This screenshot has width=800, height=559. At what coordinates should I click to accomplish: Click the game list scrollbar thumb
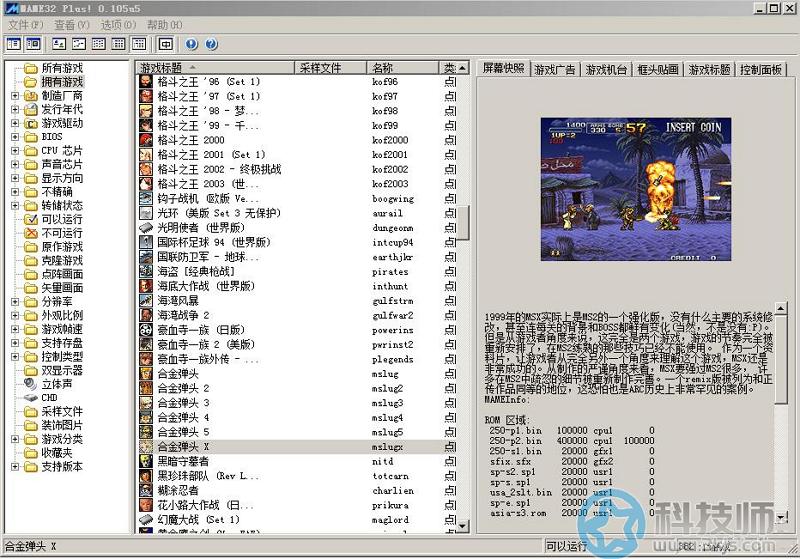click(463, 222)
